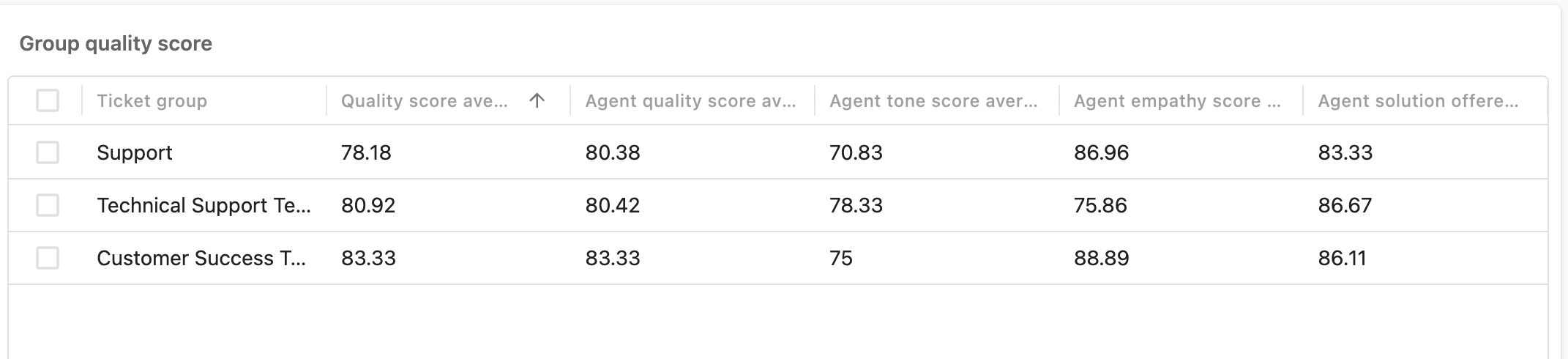Select the 80.42 agent quality score cell
Screen dimensions: 1568x359
coord(612,205)
